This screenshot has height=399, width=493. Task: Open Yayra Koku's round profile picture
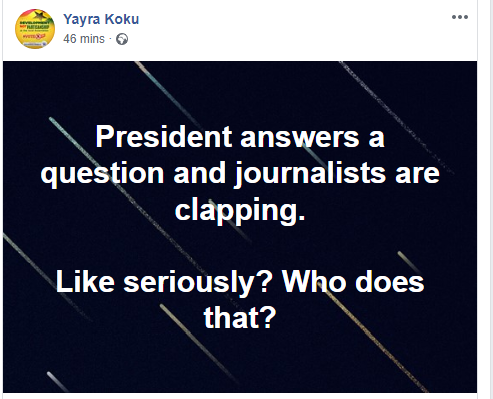35,29
